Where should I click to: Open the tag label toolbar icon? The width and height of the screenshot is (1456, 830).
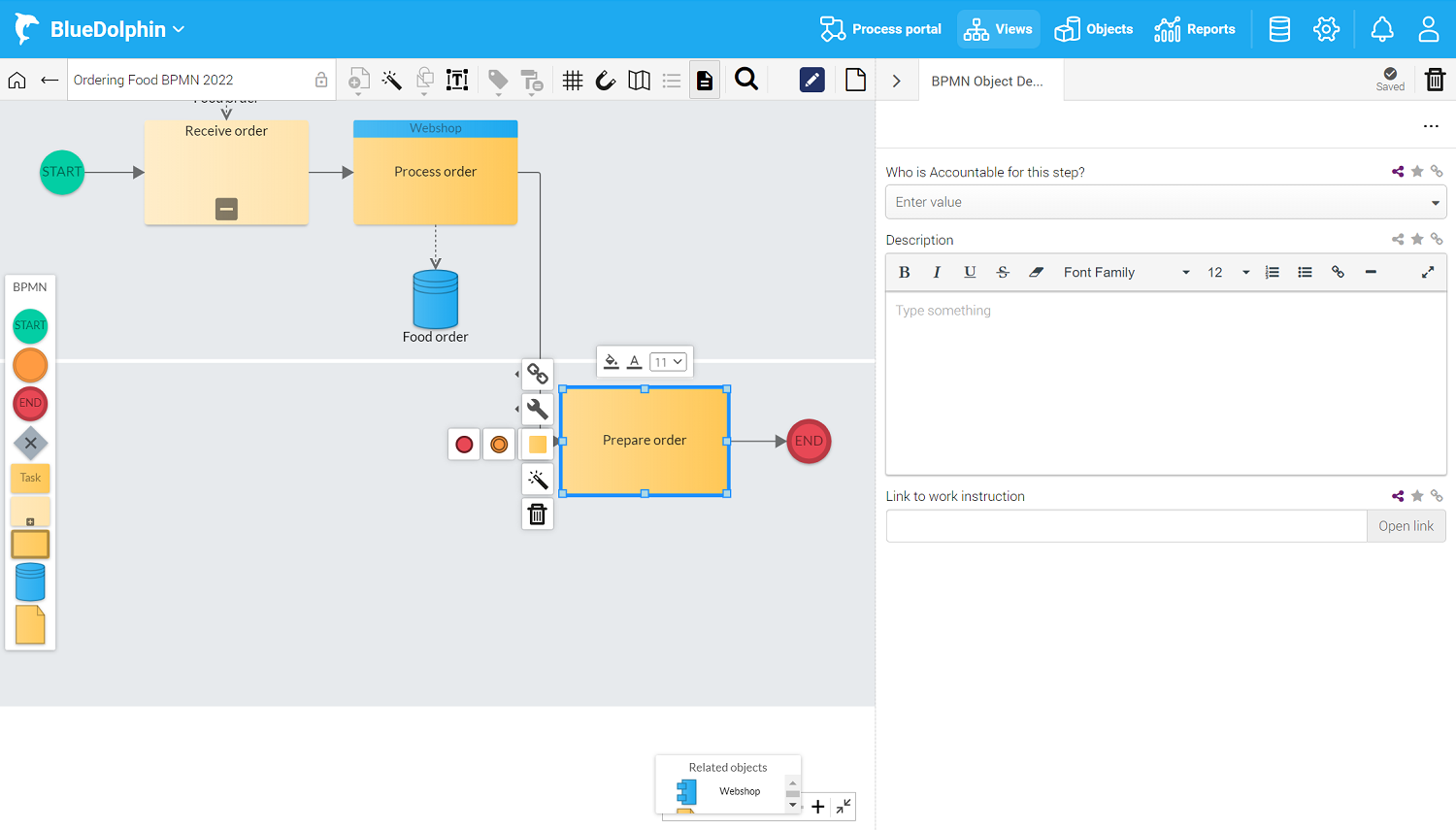(x=498, y=81)
